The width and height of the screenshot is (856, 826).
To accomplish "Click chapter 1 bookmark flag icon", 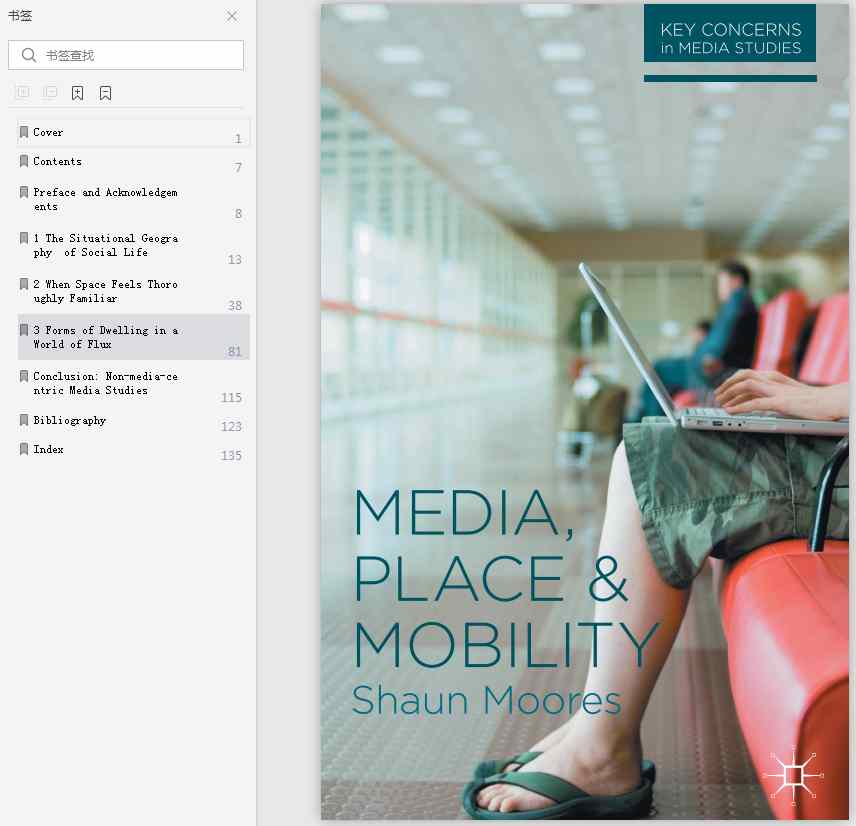I will click(24, 238).
